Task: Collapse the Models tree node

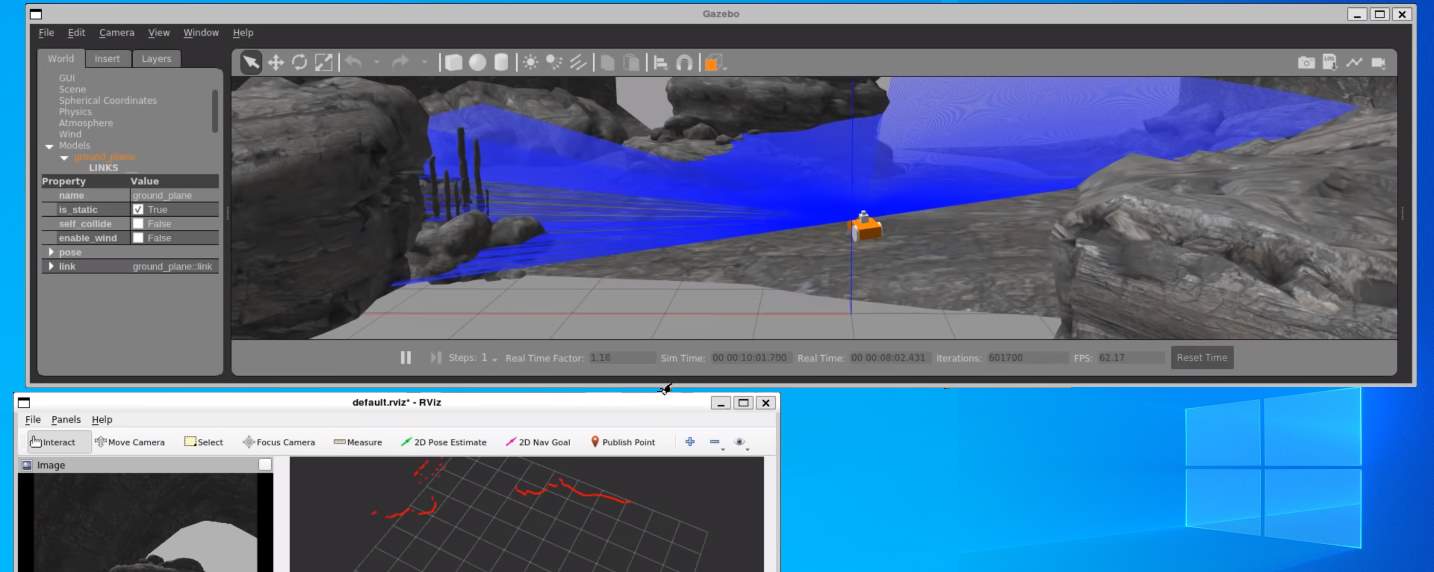Action: click(x=49, y=146)
